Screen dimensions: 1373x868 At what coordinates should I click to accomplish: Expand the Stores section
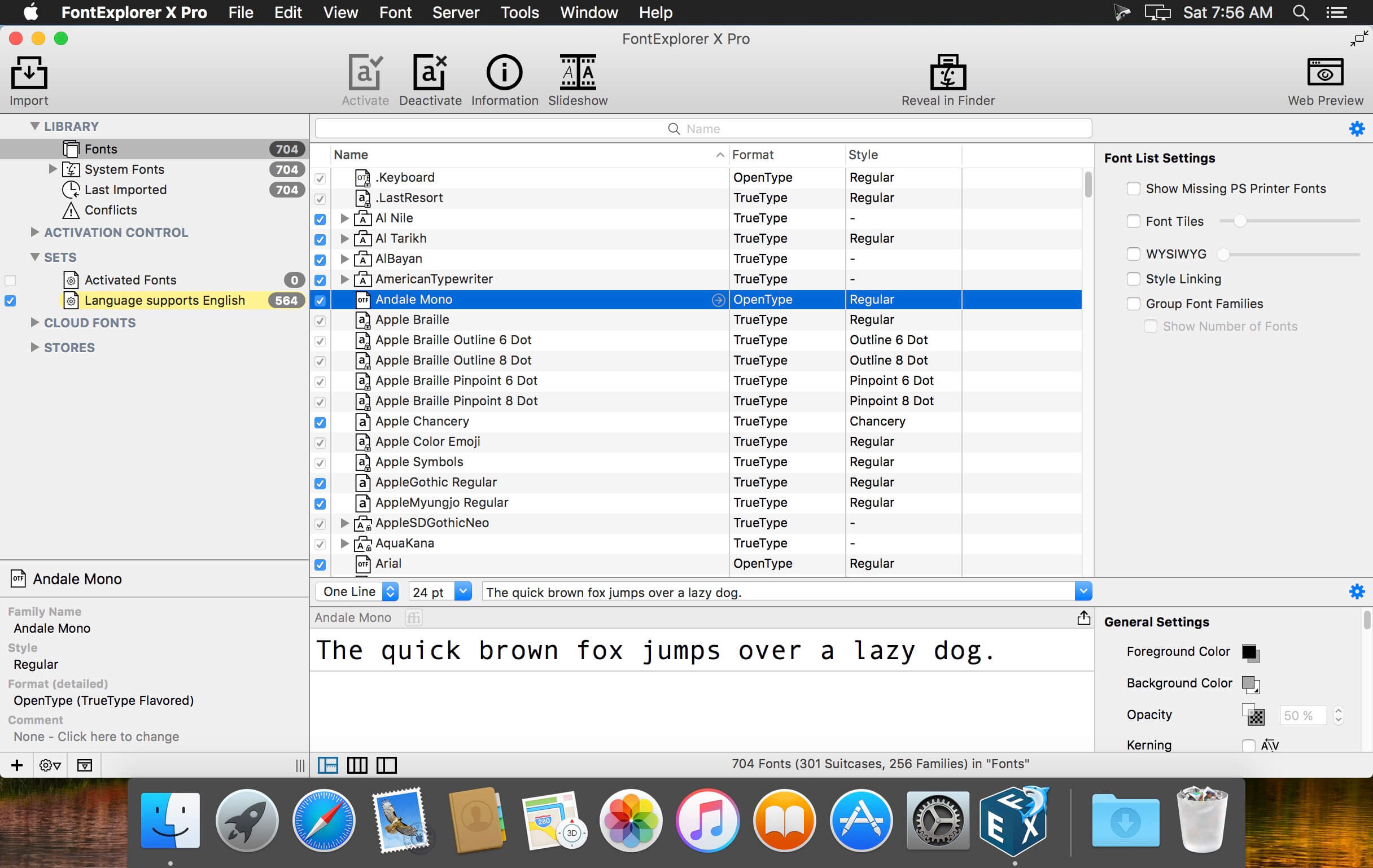(x=34, y=347)
